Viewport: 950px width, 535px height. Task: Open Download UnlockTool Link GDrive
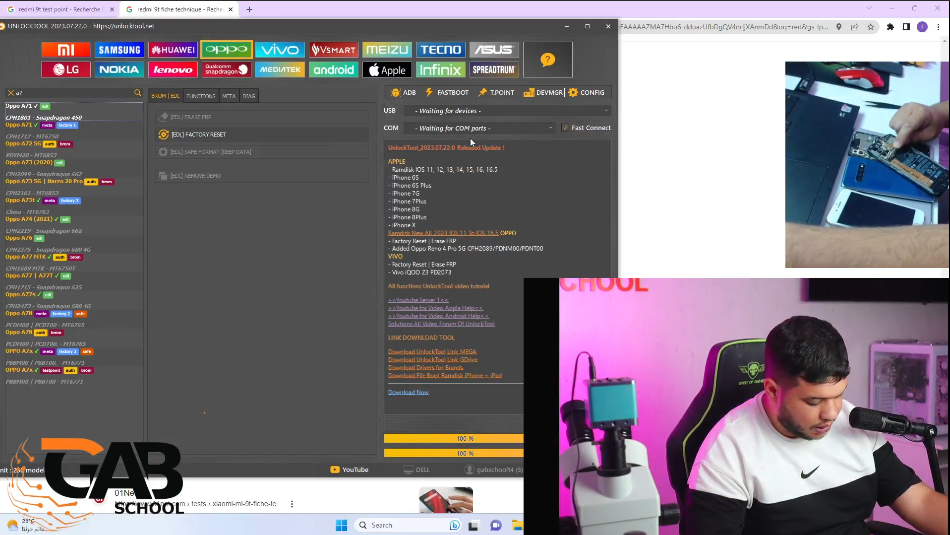click(433, 359)
